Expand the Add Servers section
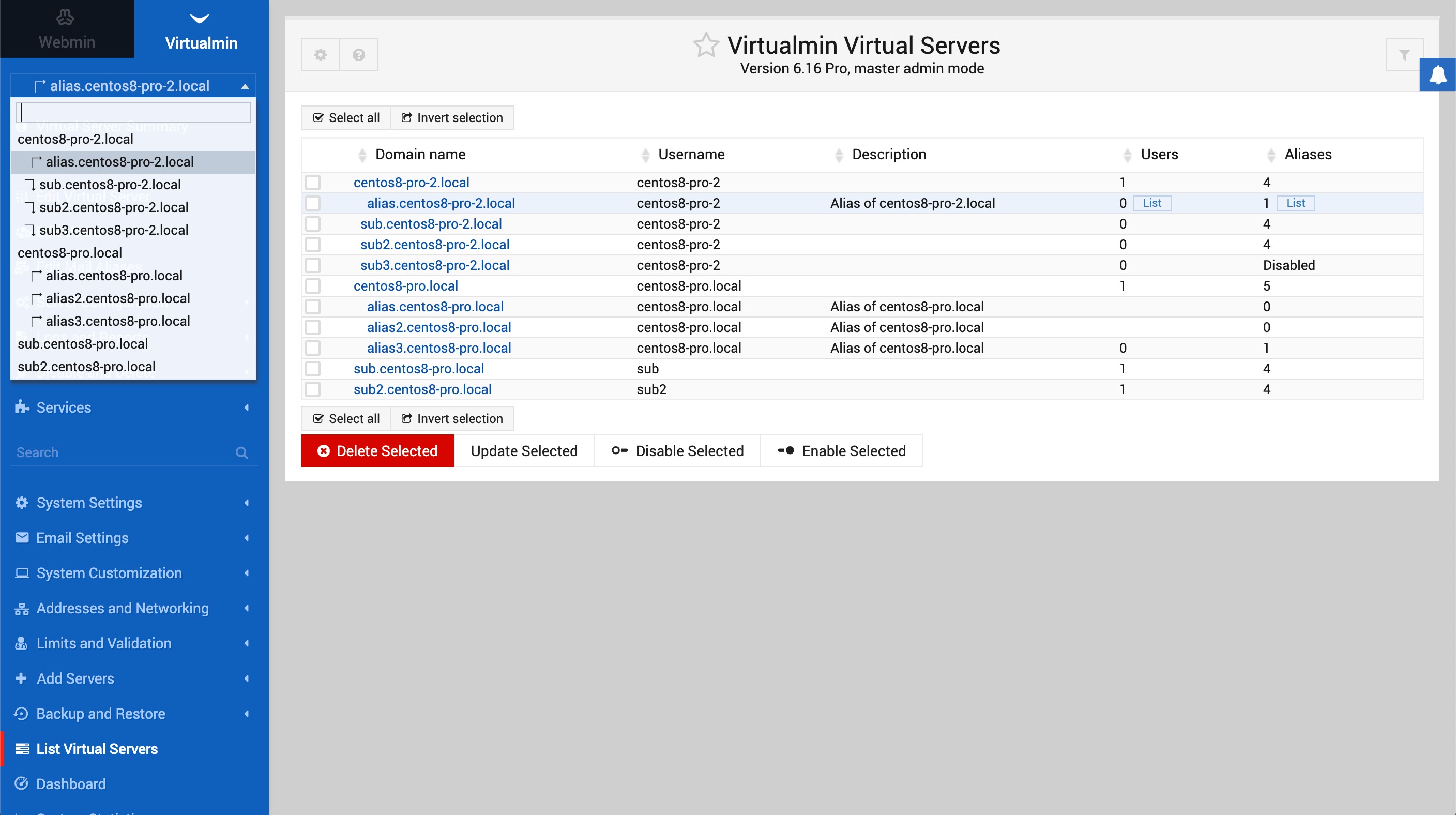The width and height of the screenshot is (1456, 815). [247, 678]
